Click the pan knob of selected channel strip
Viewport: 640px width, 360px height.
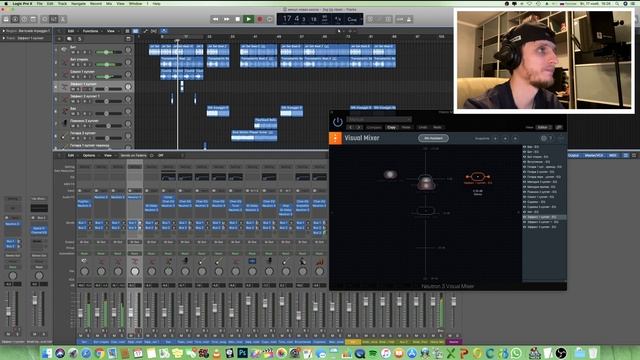click(134, 271)
